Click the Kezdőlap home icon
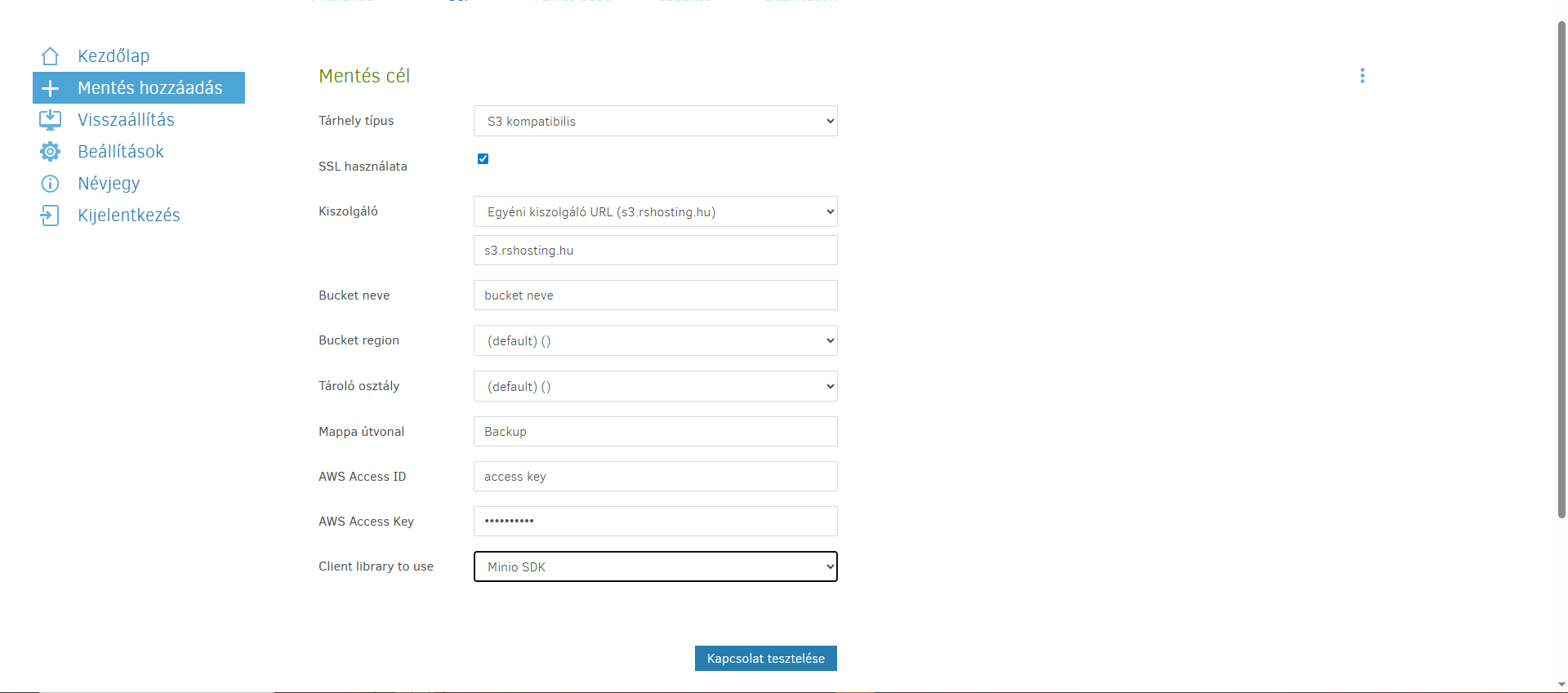 click(x=50, y=56)
